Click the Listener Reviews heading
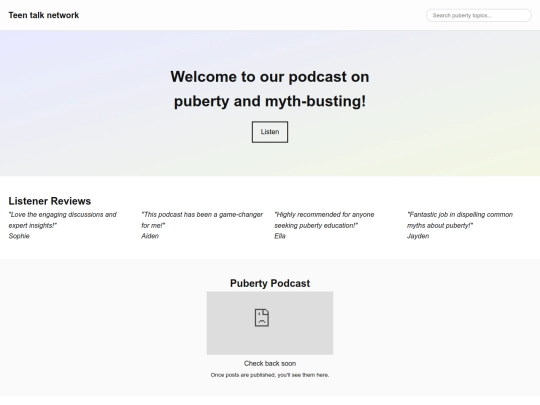 [x=50, y=201]
